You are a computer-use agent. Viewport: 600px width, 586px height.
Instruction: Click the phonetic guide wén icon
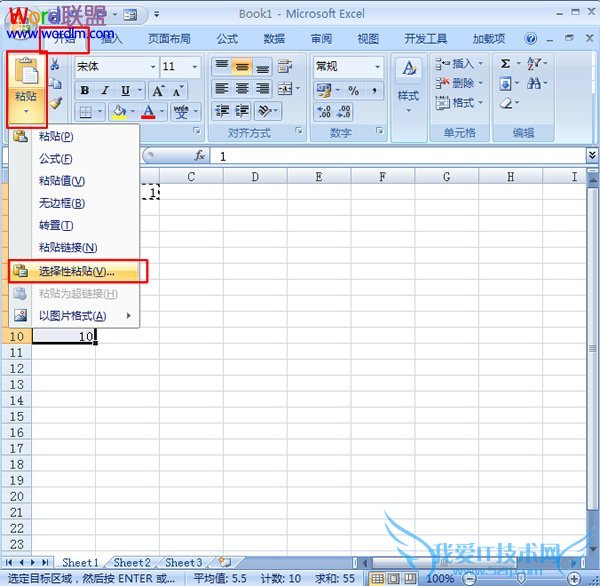click(x=181, y=112)
